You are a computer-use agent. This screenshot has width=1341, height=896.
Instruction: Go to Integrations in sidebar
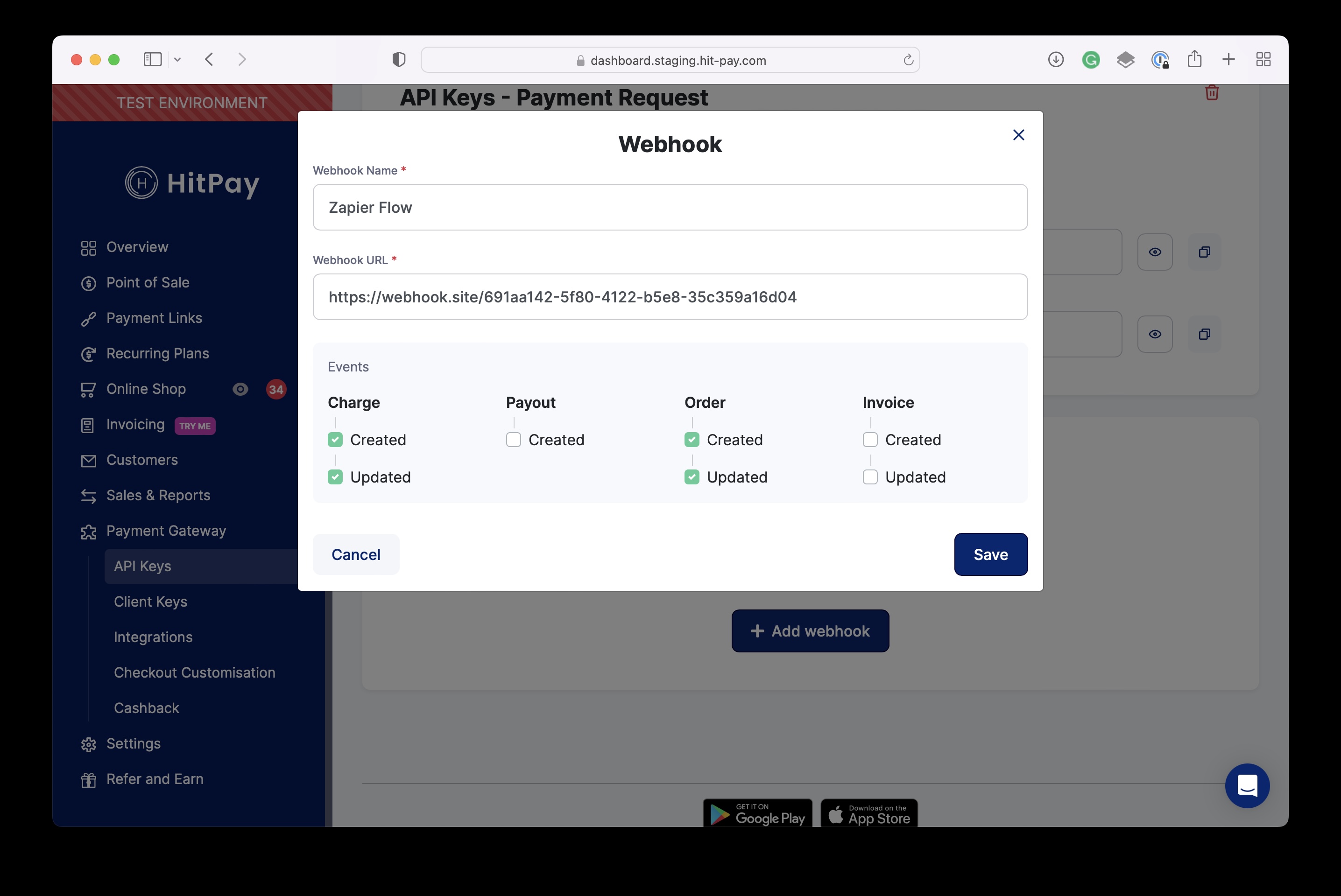point(153,637)
